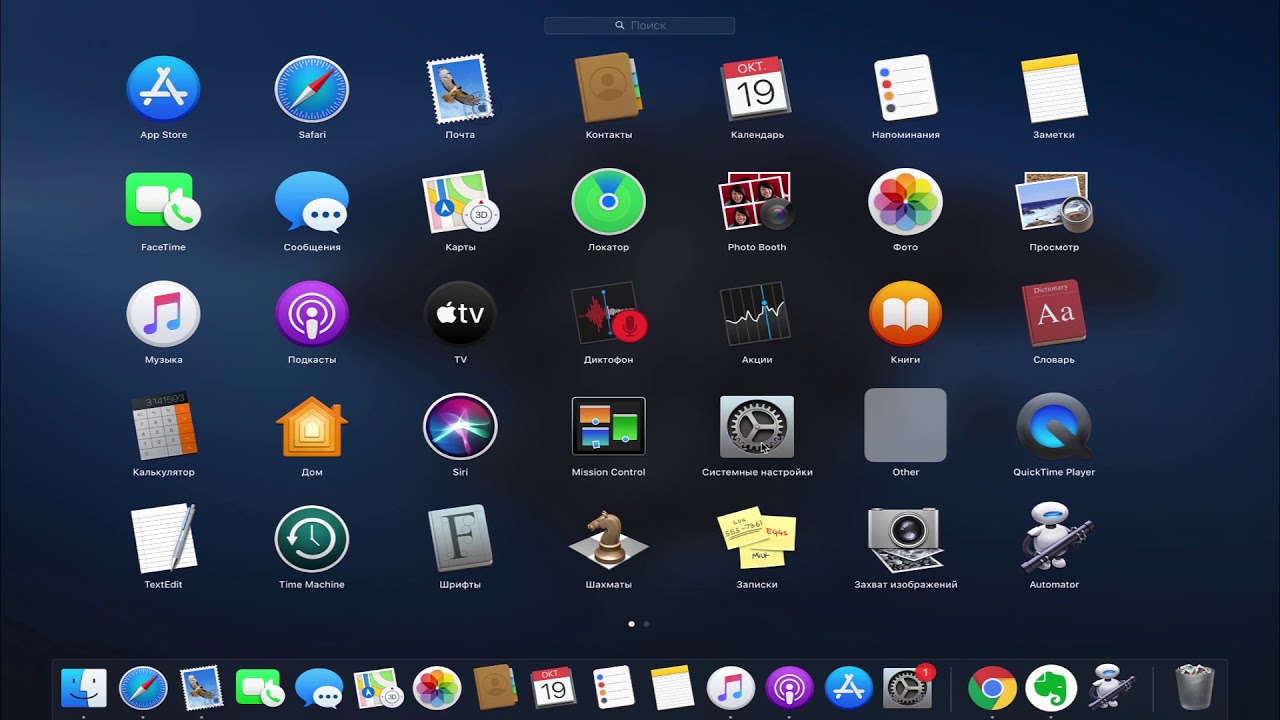Image resolution: width=1280 pixels, height=720 pixels.
Task: Open Системные настройки in Launchpad
Action: (x=757, y=427)
